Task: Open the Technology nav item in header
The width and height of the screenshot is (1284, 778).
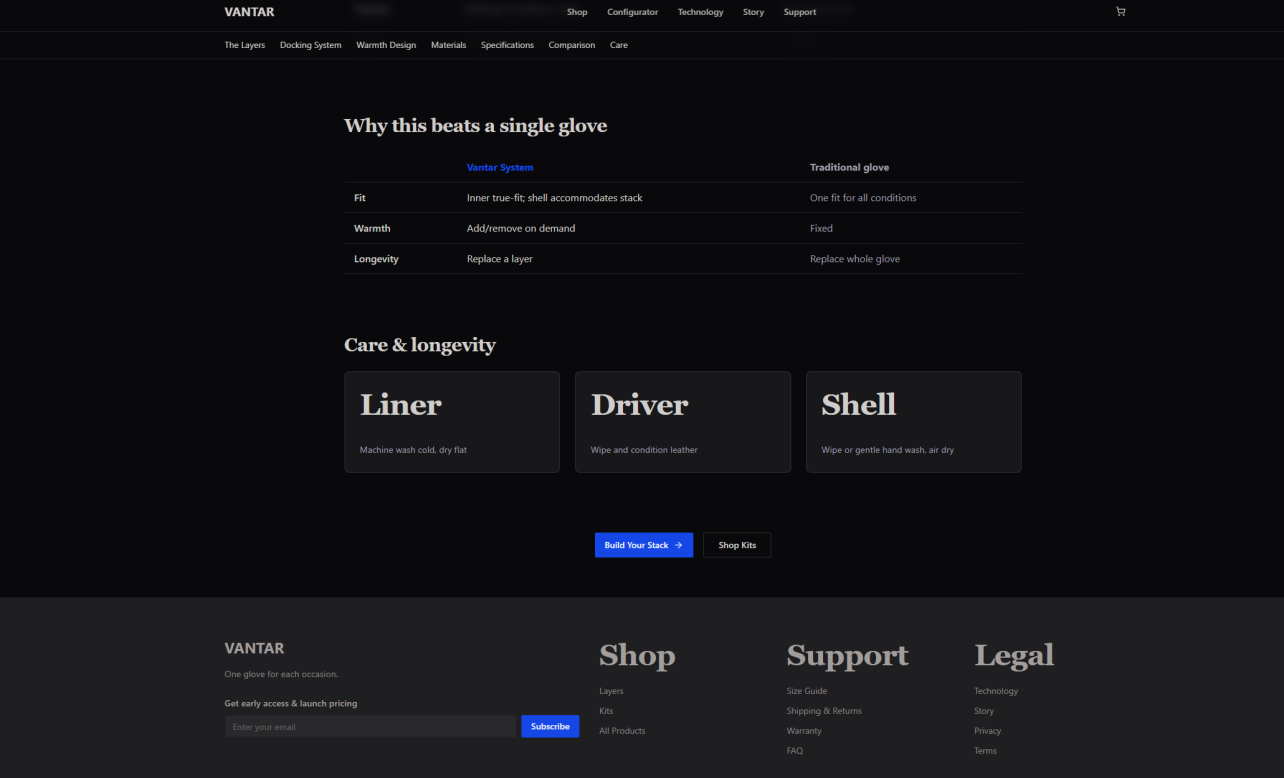Action: click(x=700, y=12)
